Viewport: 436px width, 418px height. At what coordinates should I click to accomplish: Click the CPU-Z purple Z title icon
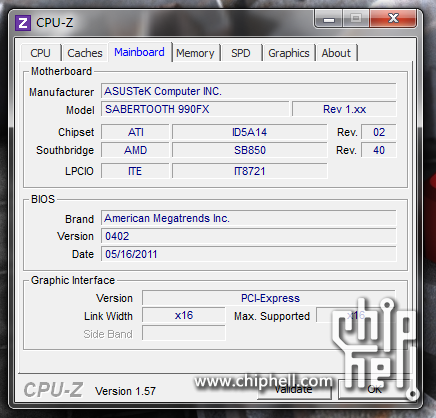[x=23, y=23]
